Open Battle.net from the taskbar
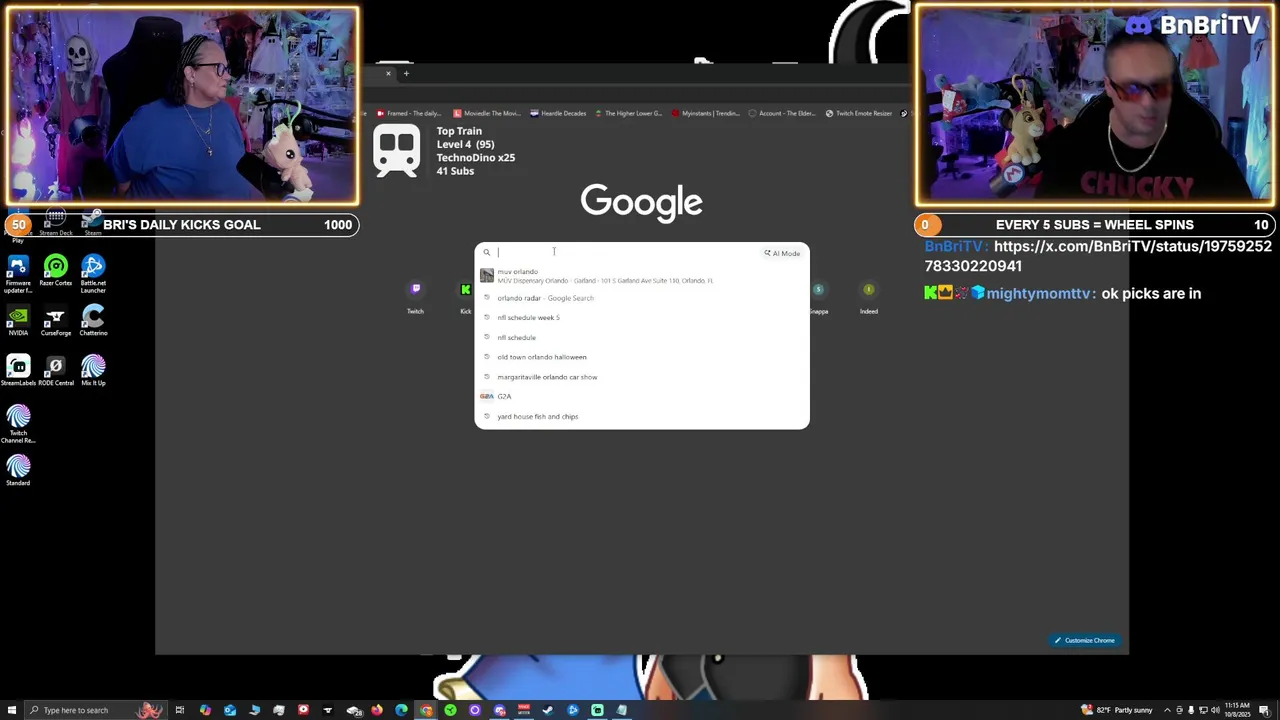The width and height of the screenshot is (1280, 720). click(x=573, y=710)
